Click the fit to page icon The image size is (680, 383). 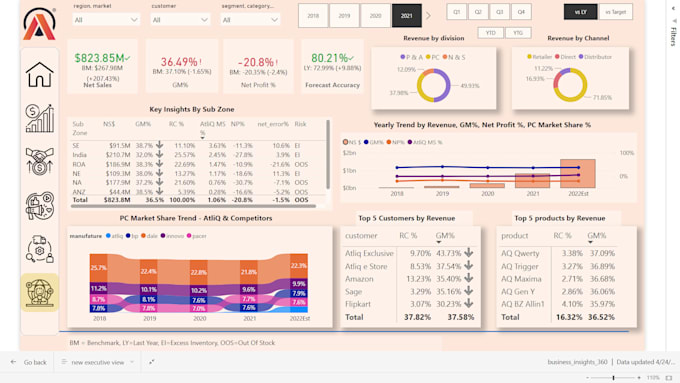pos(669,378)
